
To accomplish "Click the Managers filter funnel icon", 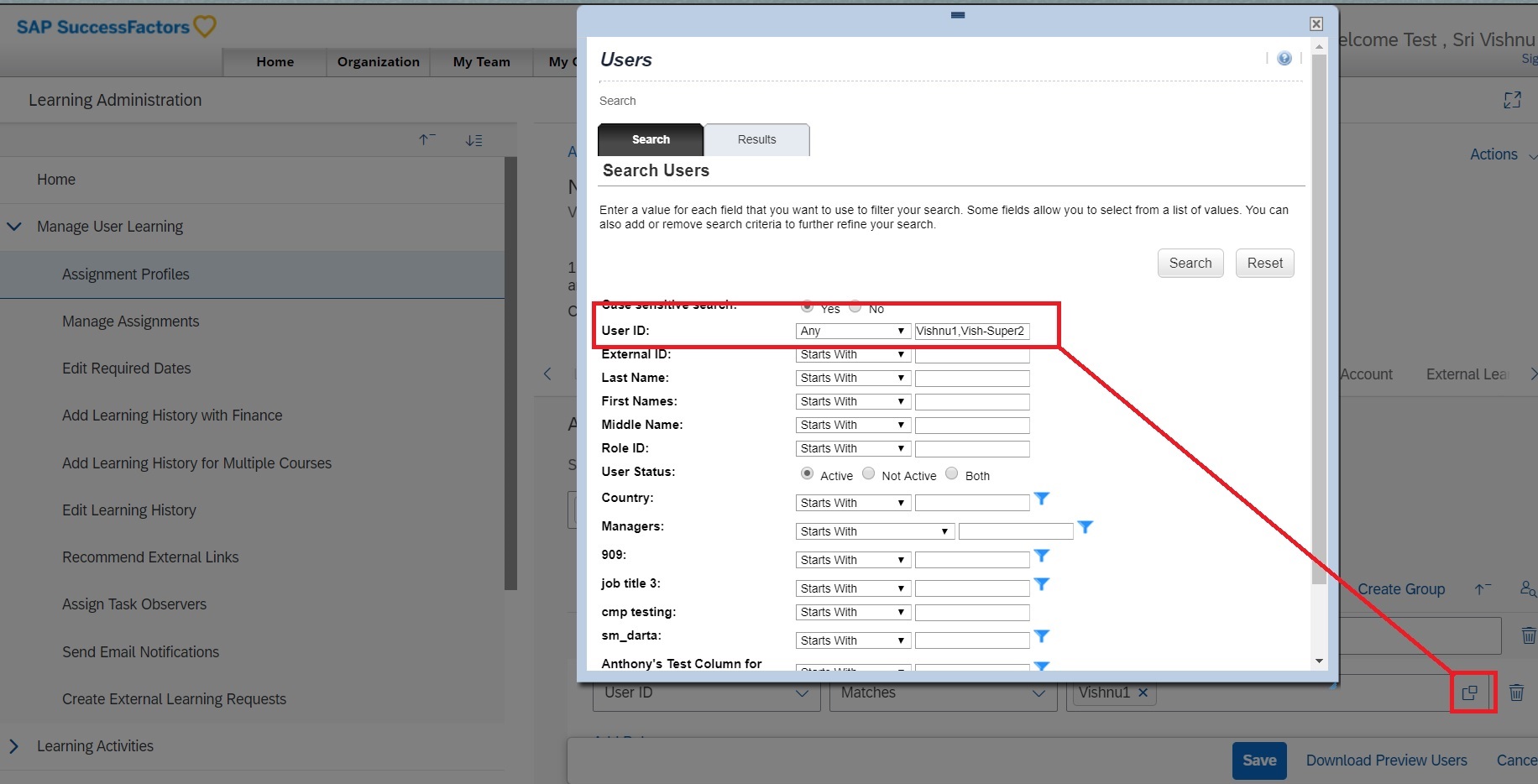I will click(1085, 527).
